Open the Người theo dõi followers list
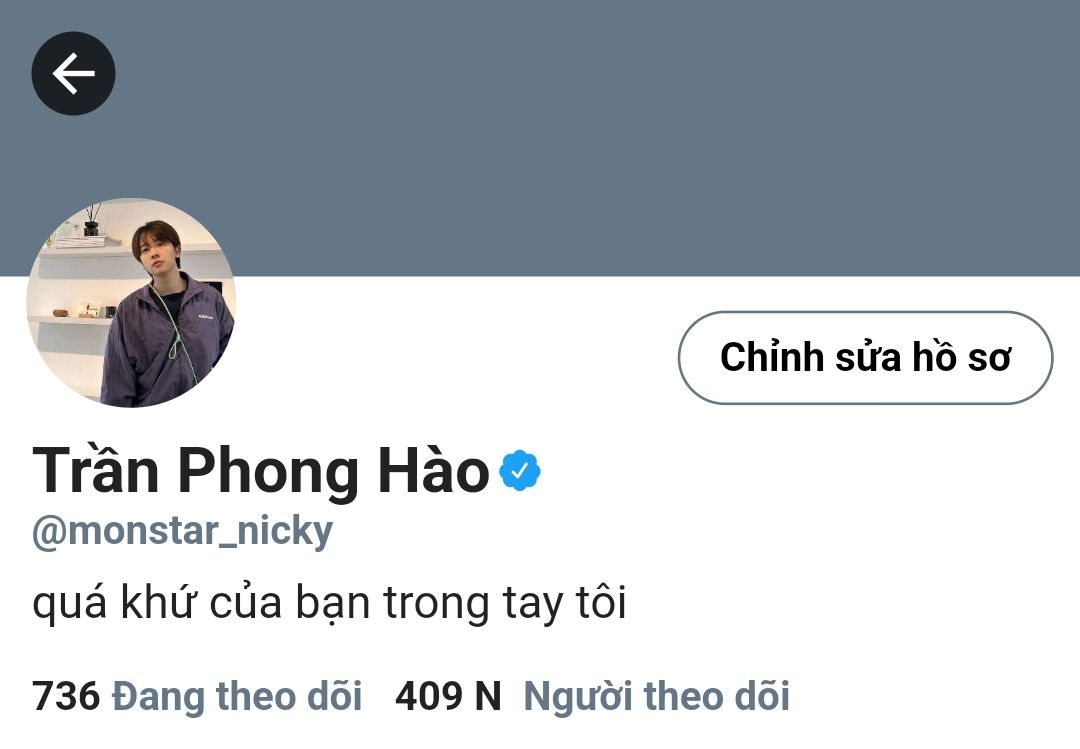Image resolution: width=1080 pixels, height=749 pixels. (x=656, y=696)
